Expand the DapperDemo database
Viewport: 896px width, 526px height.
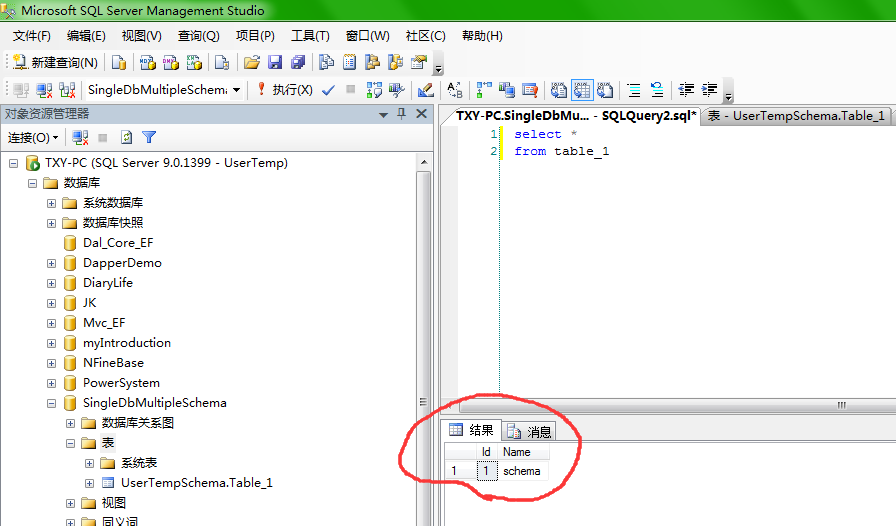(51, 264)
